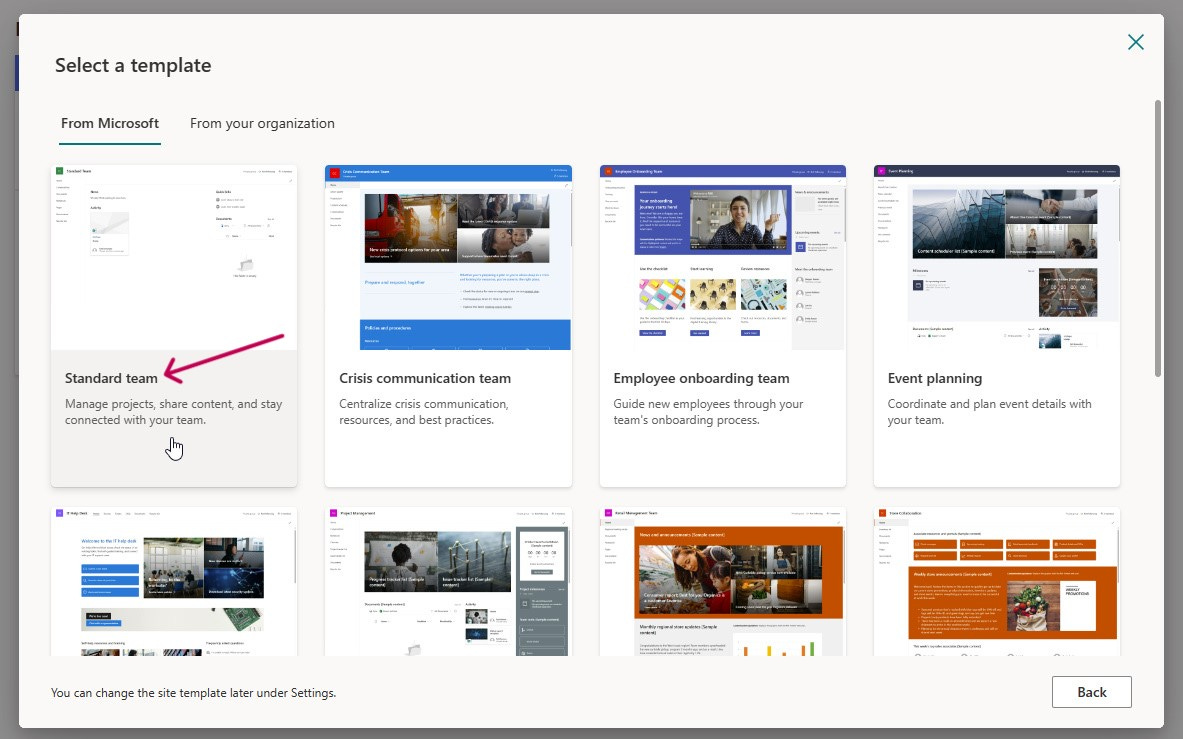Open the From your organization tab
The height and width of the screenshot is (739, 1183).
point(262,124)
